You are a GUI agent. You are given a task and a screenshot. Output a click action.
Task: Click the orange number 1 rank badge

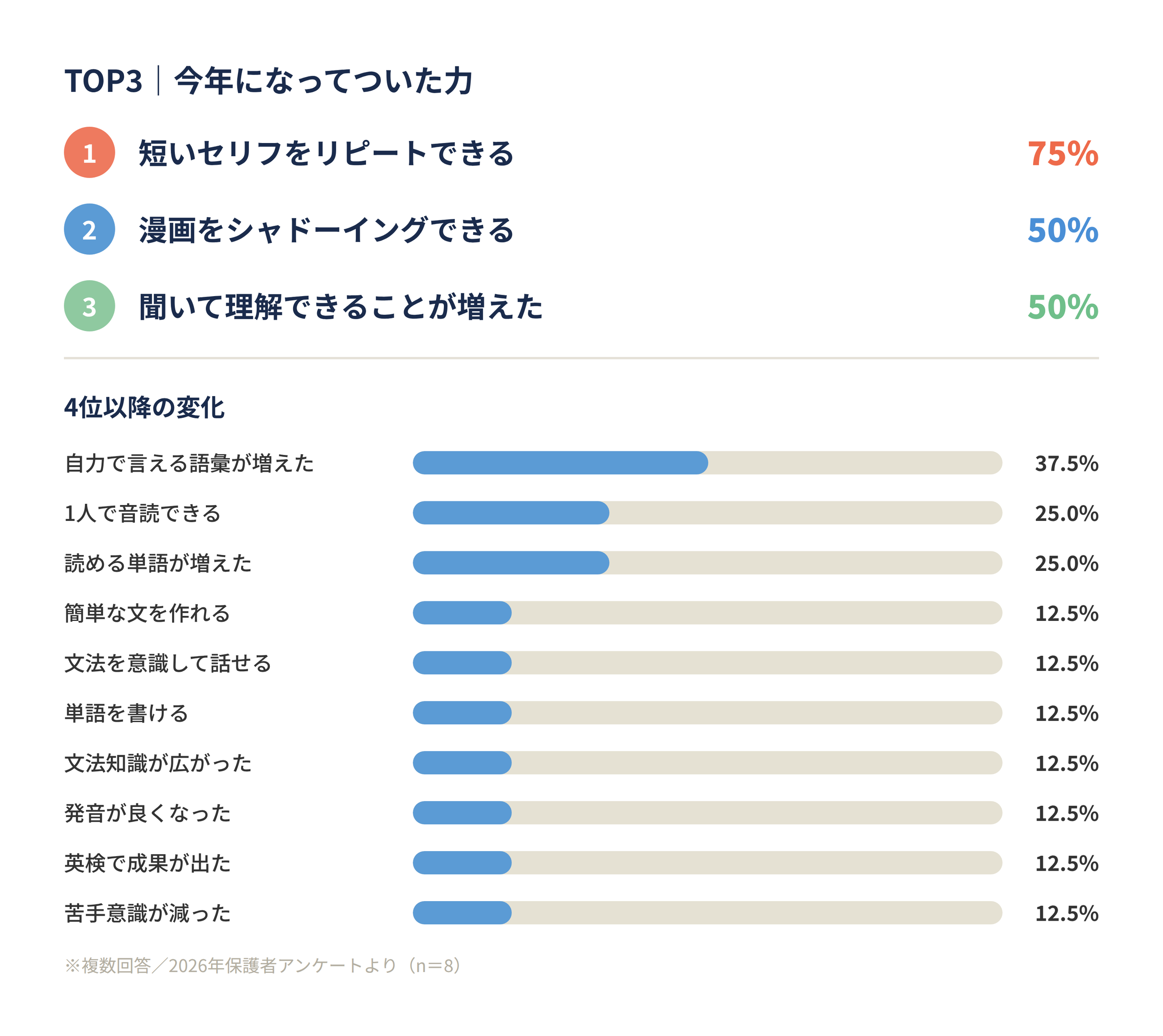[89, 153]
